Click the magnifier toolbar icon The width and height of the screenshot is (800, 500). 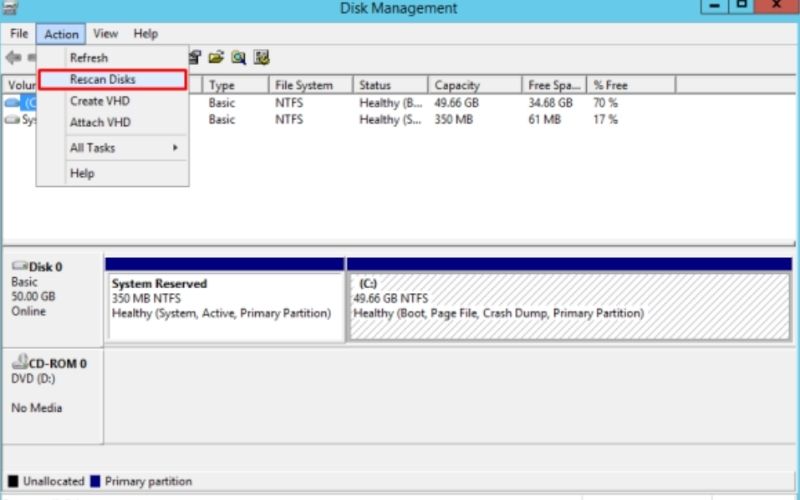(238, 58)
